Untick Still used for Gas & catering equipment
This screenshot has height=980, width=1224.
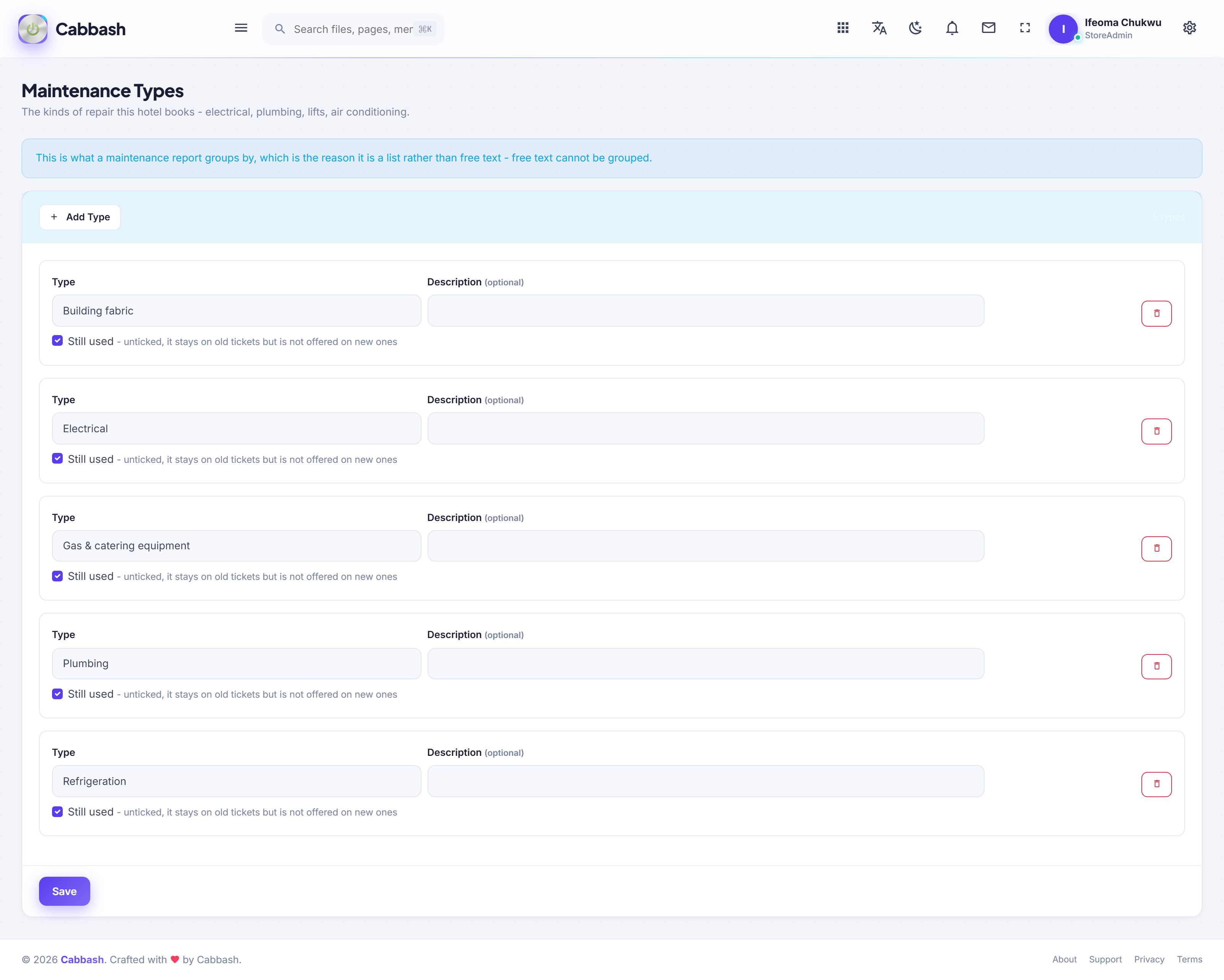point(57,576)
